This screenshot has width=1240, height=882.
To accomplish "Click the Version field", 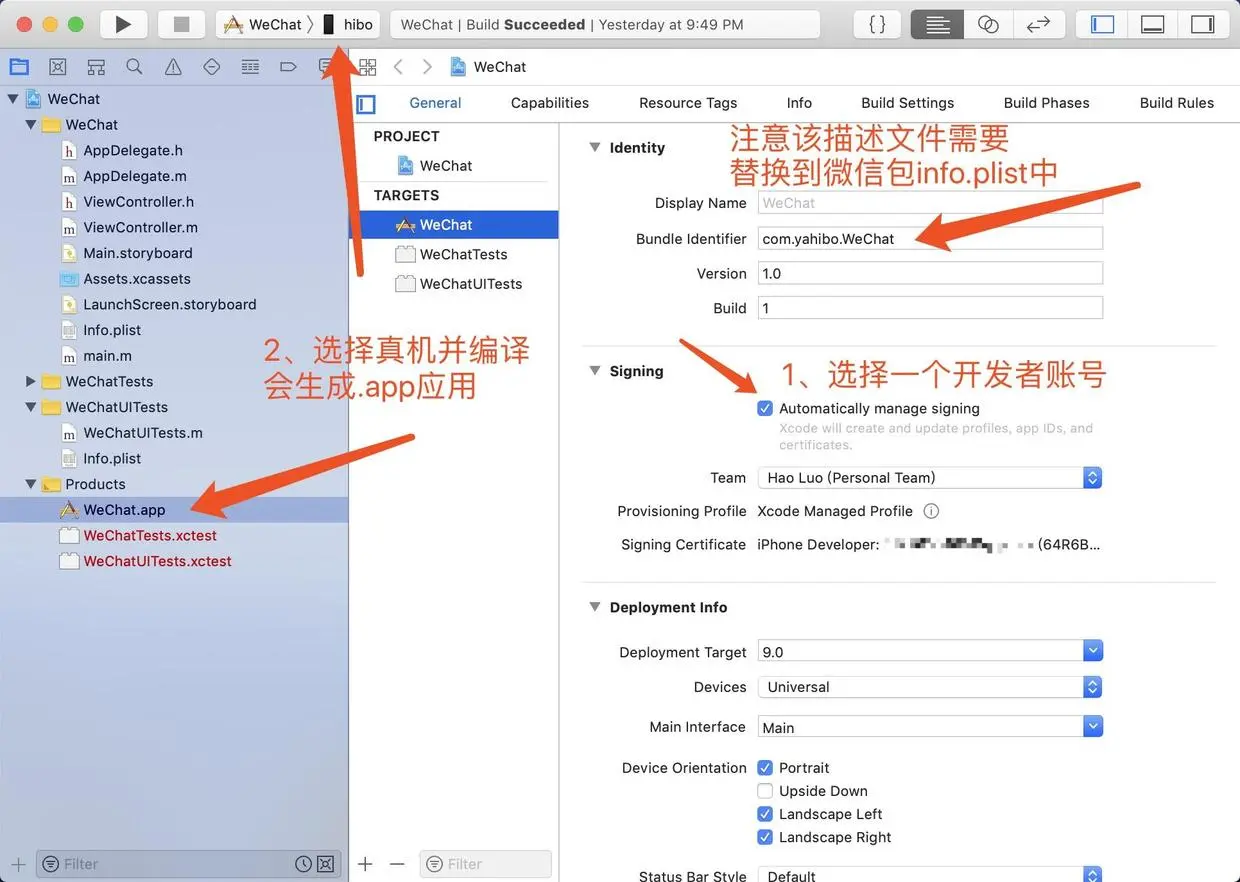I will pos(930,273).
